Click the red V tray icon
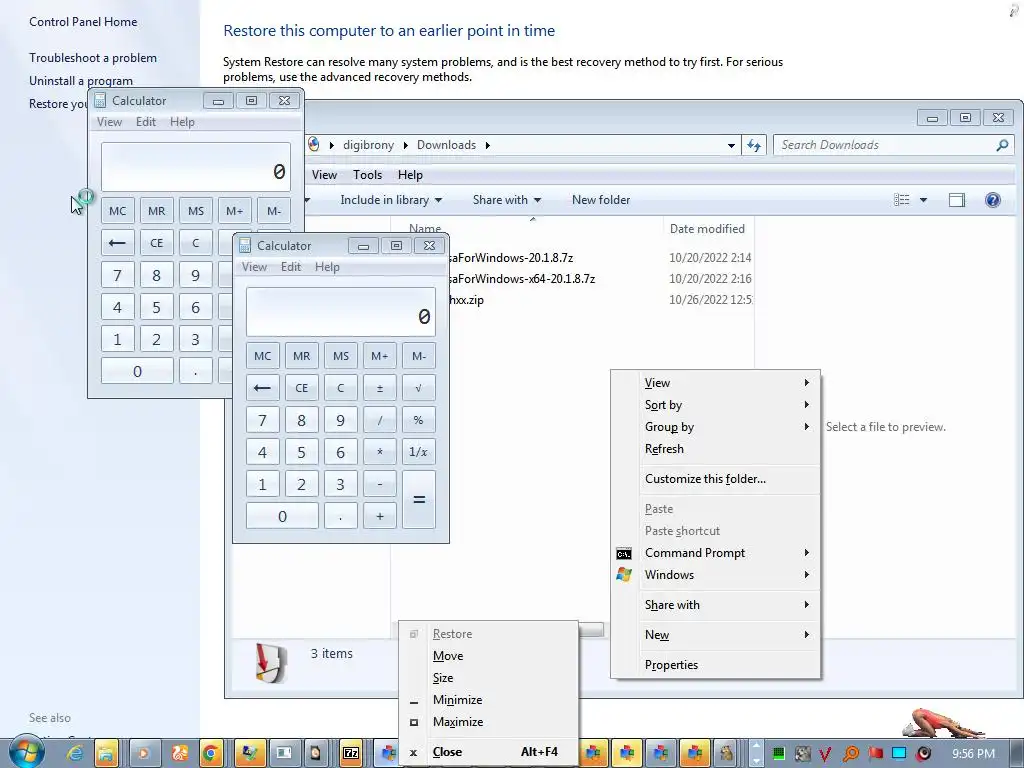The image size is (1024, 768). coord(825,754)
